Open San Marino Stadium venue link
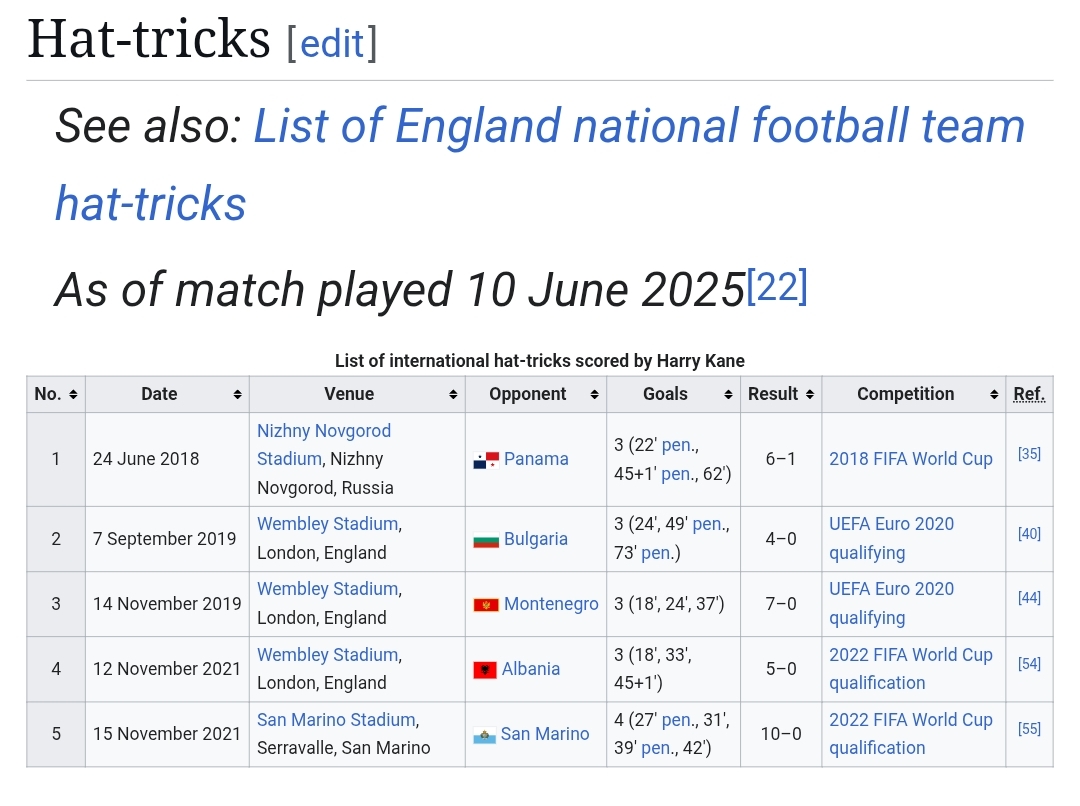1080x806 pixels. click(x=336, y=720)
